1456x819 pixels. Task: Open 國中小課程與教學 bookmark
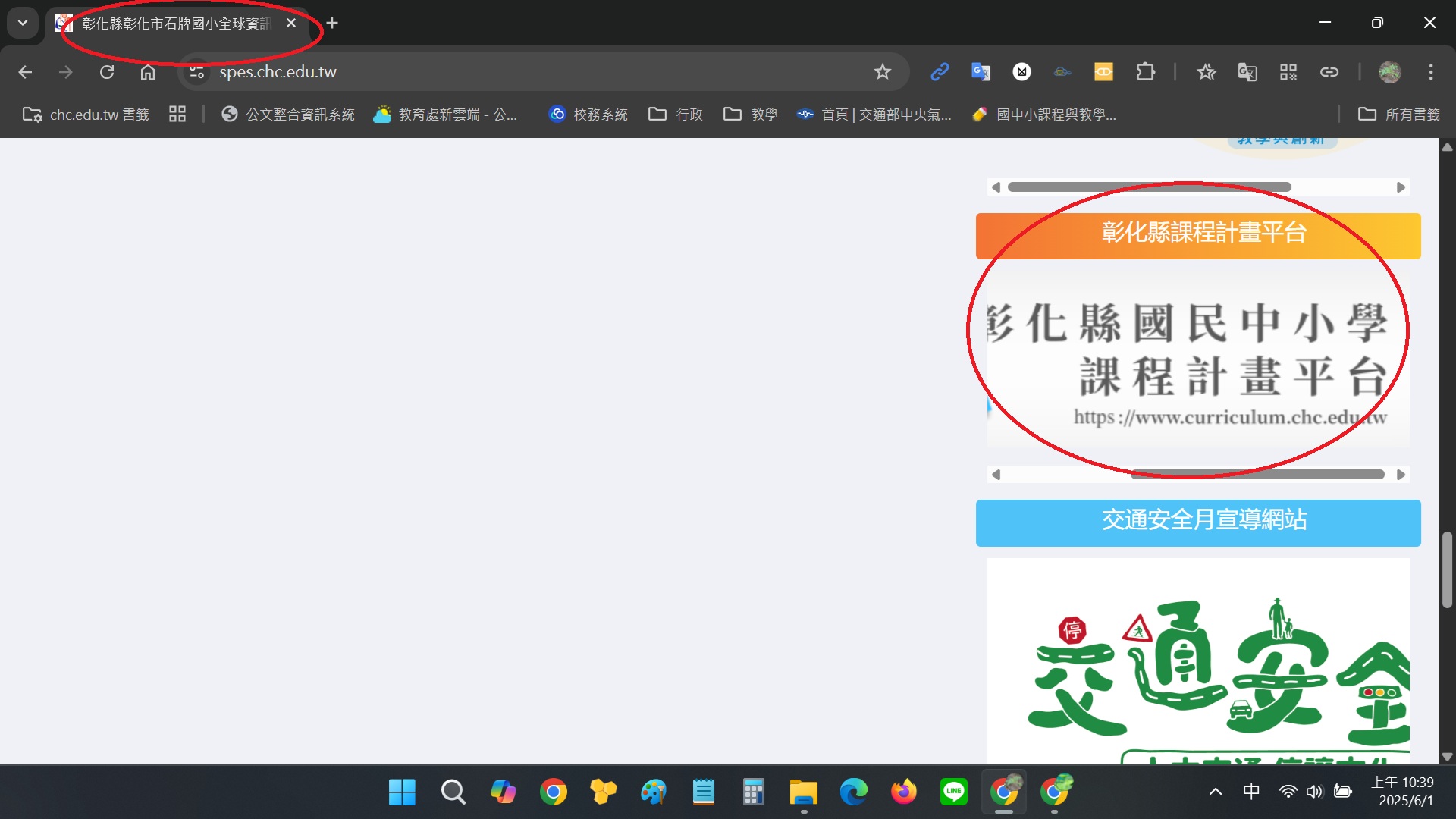pos(1044,115)
